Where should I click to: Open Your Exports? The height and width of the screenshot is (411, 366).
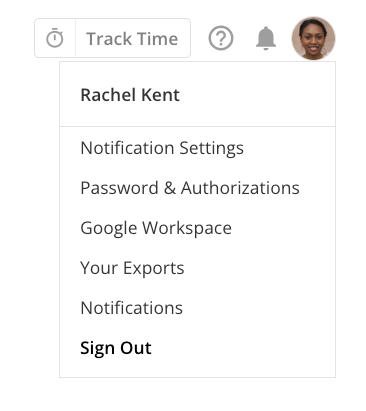tap(132, 268)
